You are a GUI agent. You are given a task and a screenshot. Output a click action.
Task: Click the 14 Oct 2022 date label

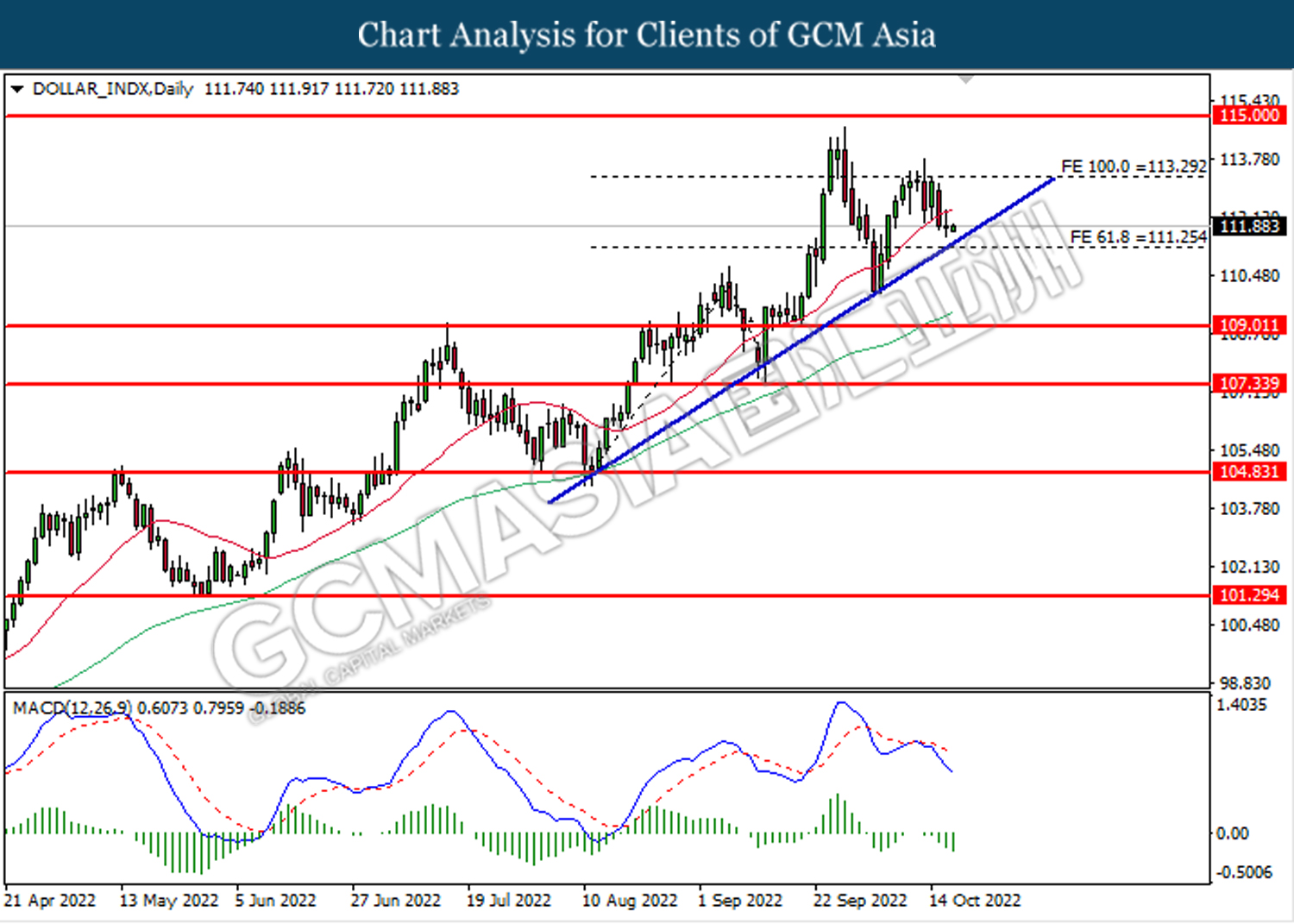pos(975,901)
